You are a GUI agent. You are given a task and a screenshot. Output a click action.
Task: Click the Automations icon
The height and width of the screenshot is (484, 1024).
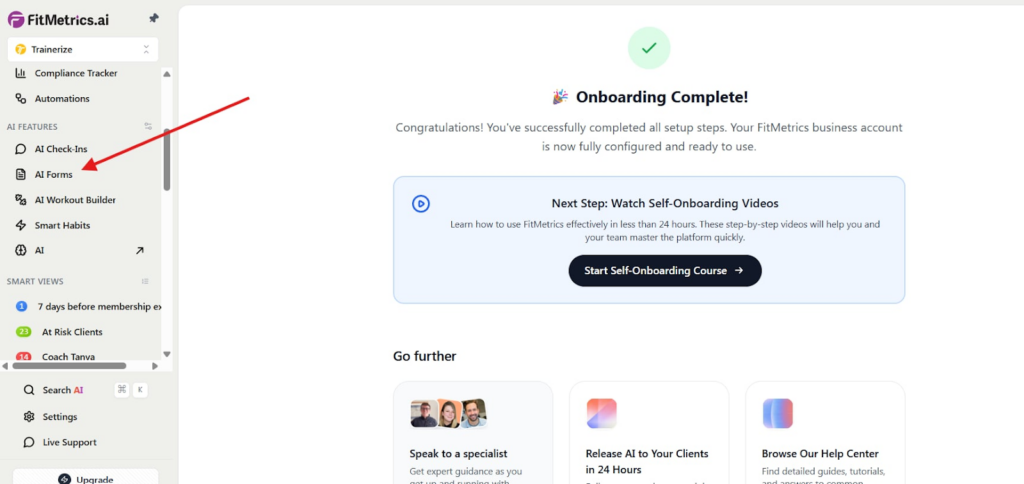(21, 99)
